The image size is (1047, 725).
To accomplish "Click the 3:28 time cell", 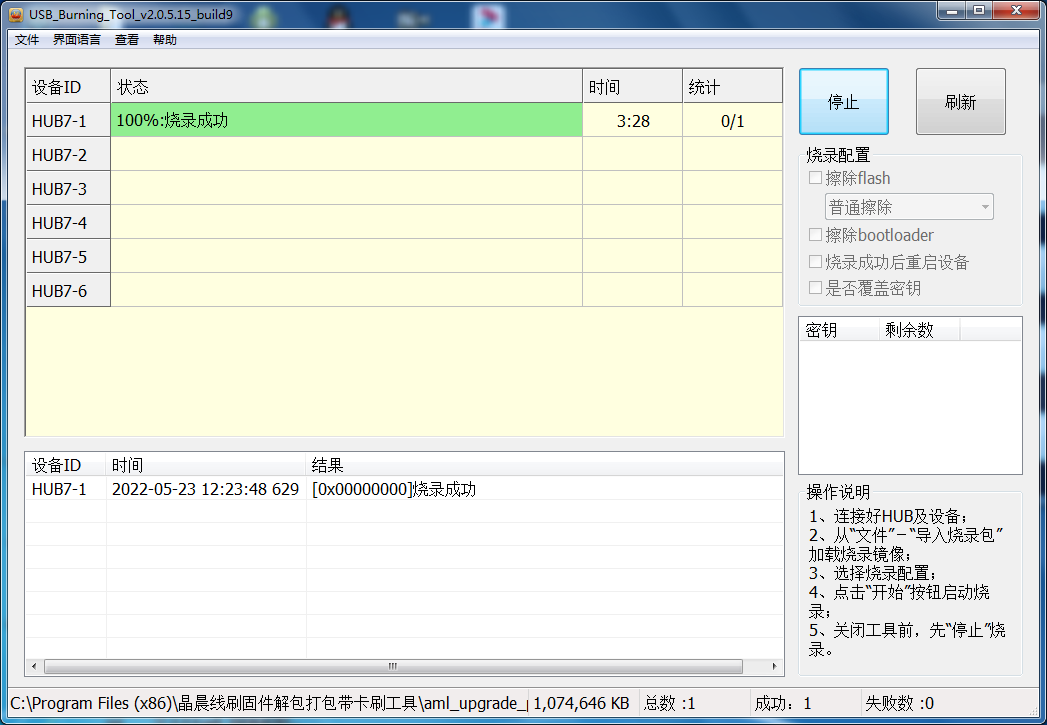I will [632, 121].
